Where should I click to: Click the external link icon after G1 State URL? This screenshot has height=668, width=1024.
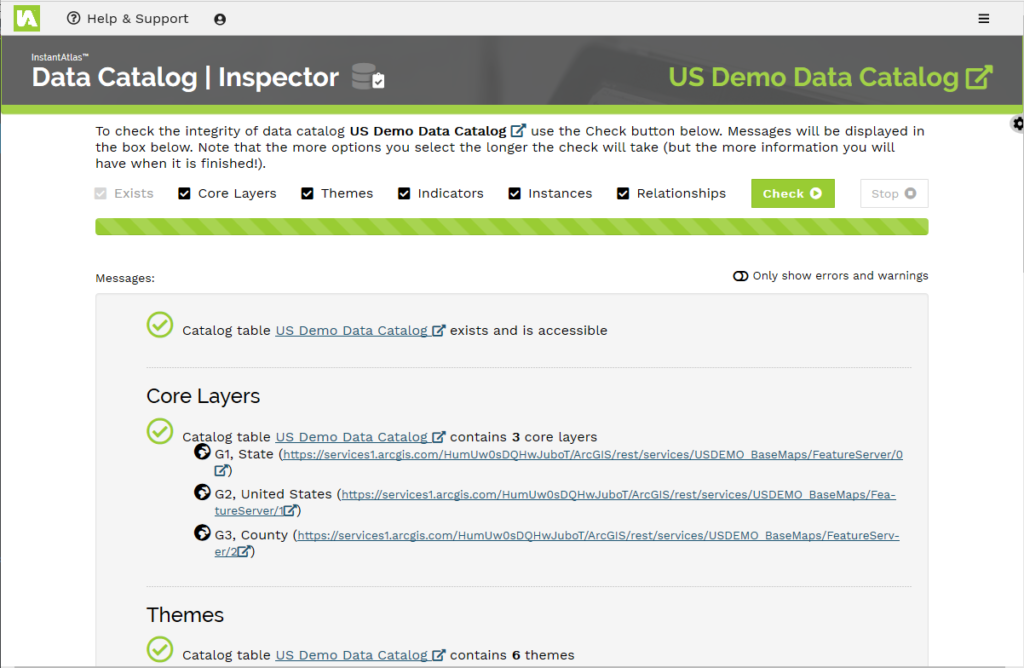click(x=221, y=470)
